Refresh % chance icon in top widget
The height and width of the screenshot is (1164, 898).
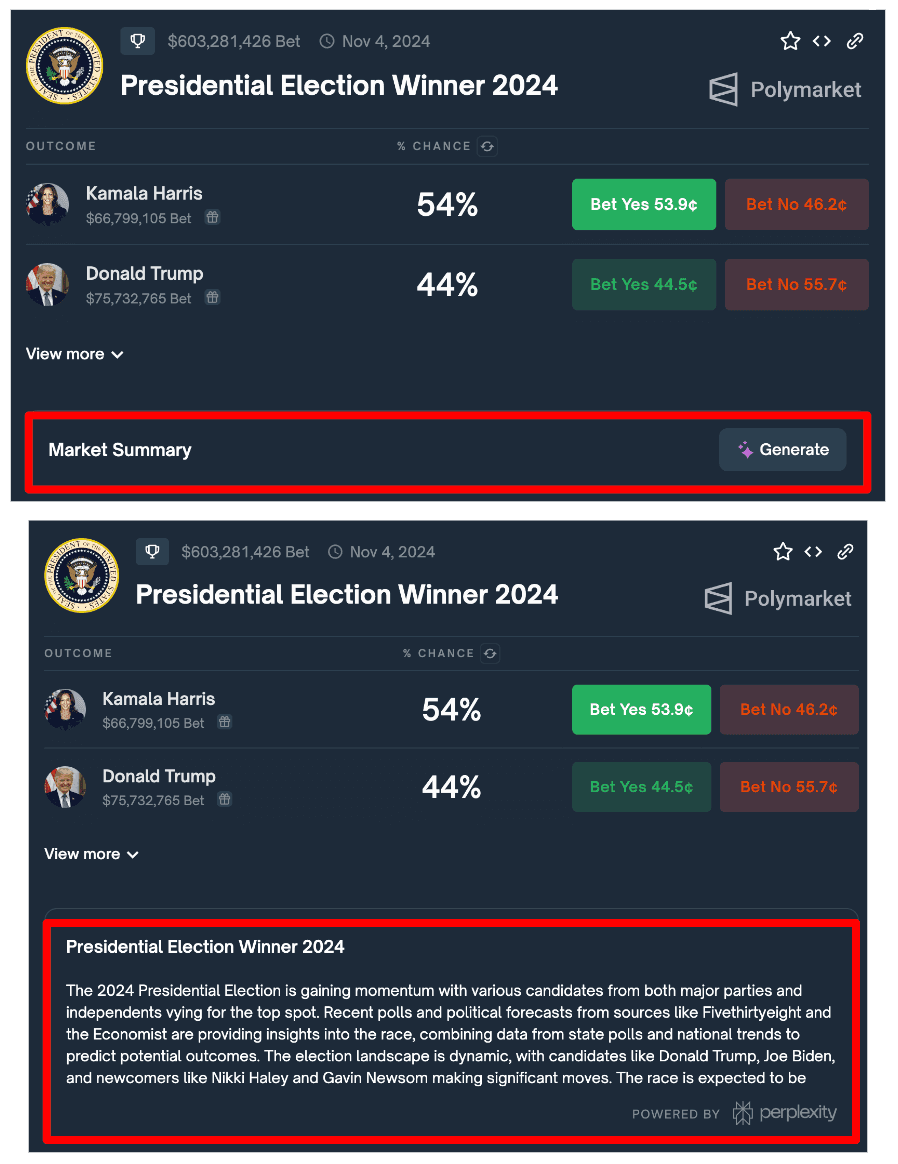click(488, 146)
